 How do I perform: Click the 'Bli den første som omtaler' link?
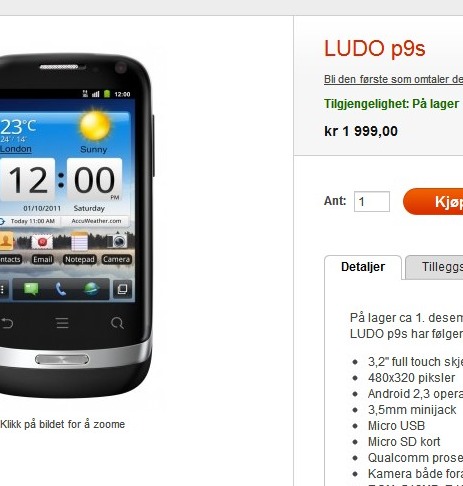point(393,79)
